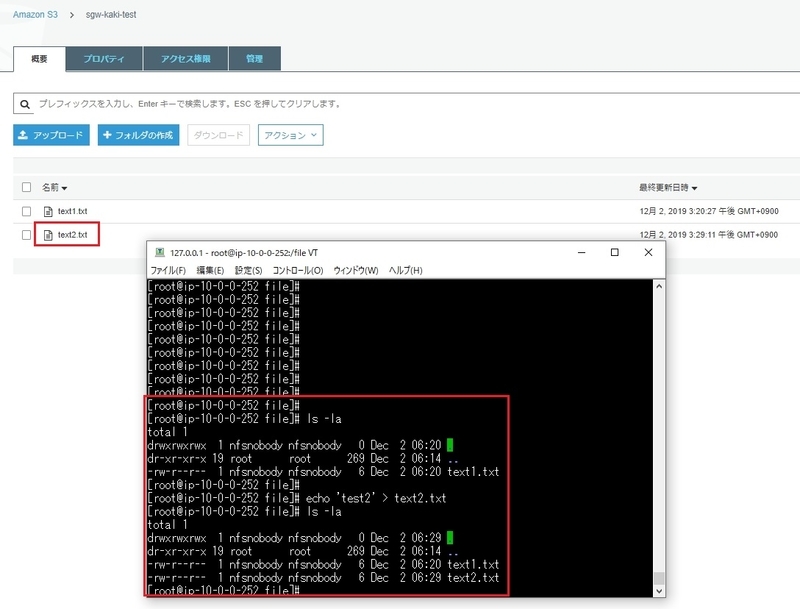The height and width of the screenshot is (609, 800).
Task: Toggle the select-all checkbox in header
Action: point(27,187)
